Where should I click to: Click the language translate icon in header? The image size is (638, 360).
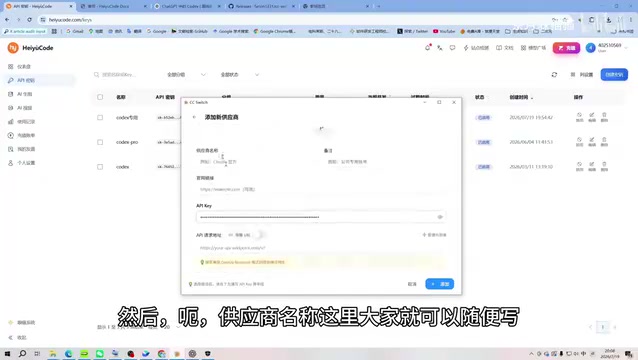[440, 48]
